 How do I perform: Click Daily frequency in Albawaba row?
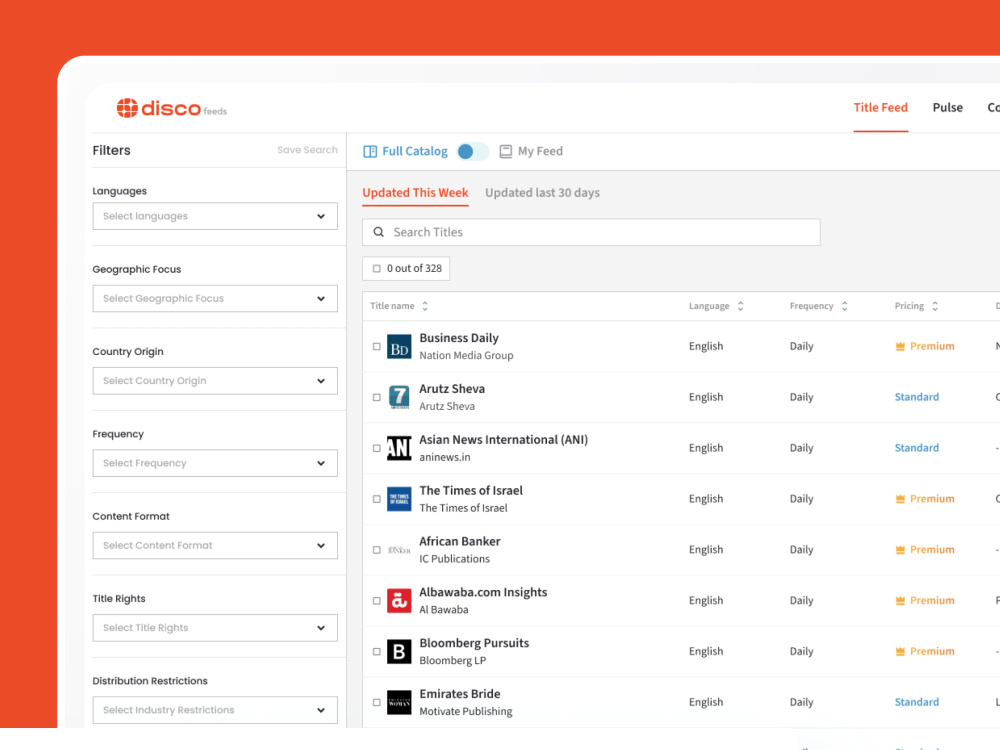(802, 600)
